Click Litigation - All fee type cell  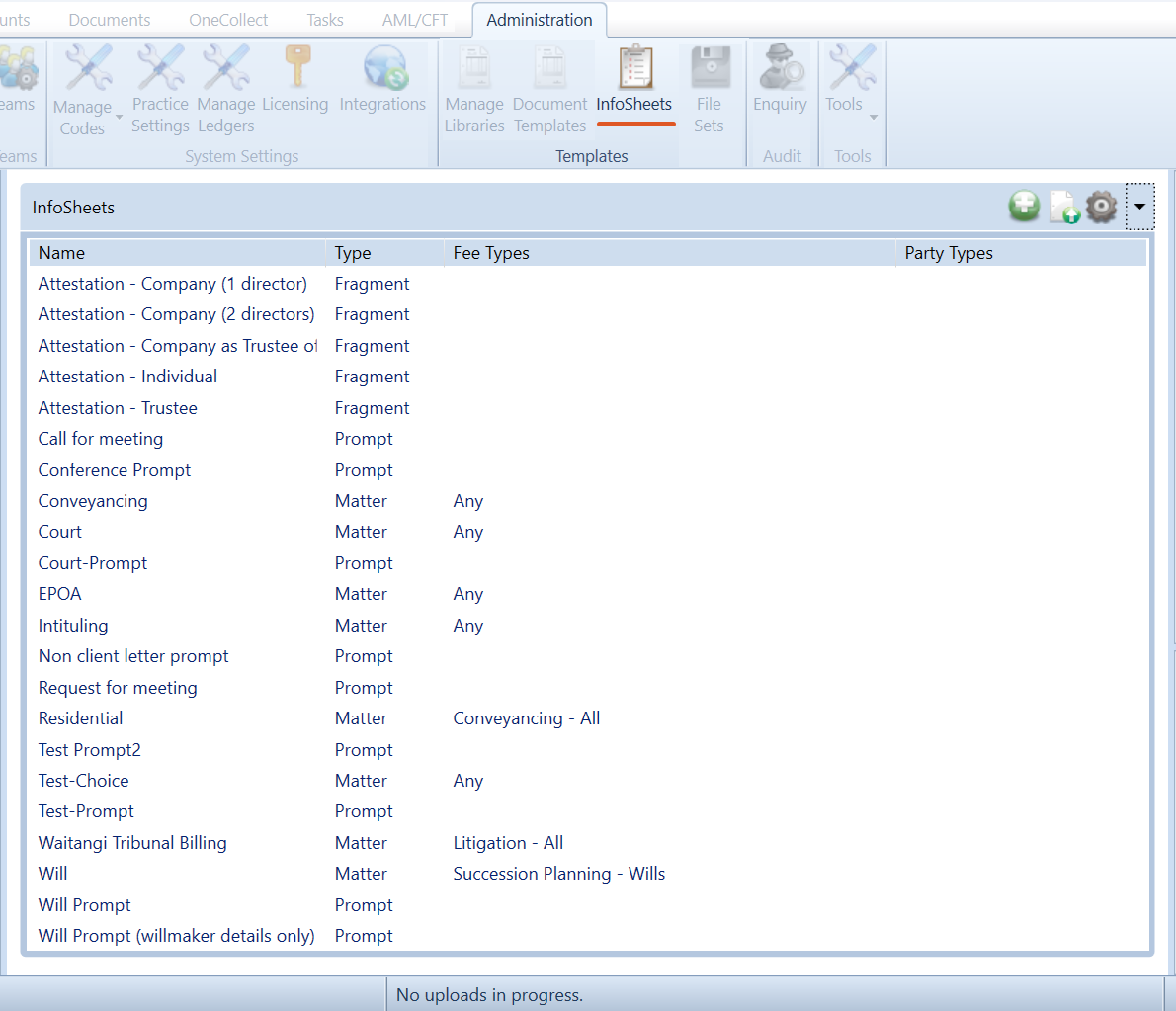(508, 843)
